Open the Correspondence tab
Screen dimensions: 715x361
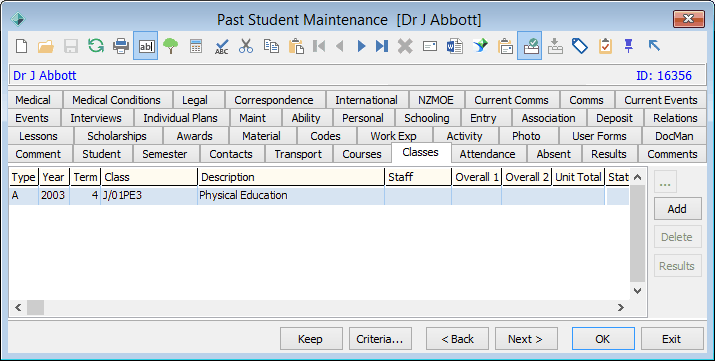coord(274,100)
